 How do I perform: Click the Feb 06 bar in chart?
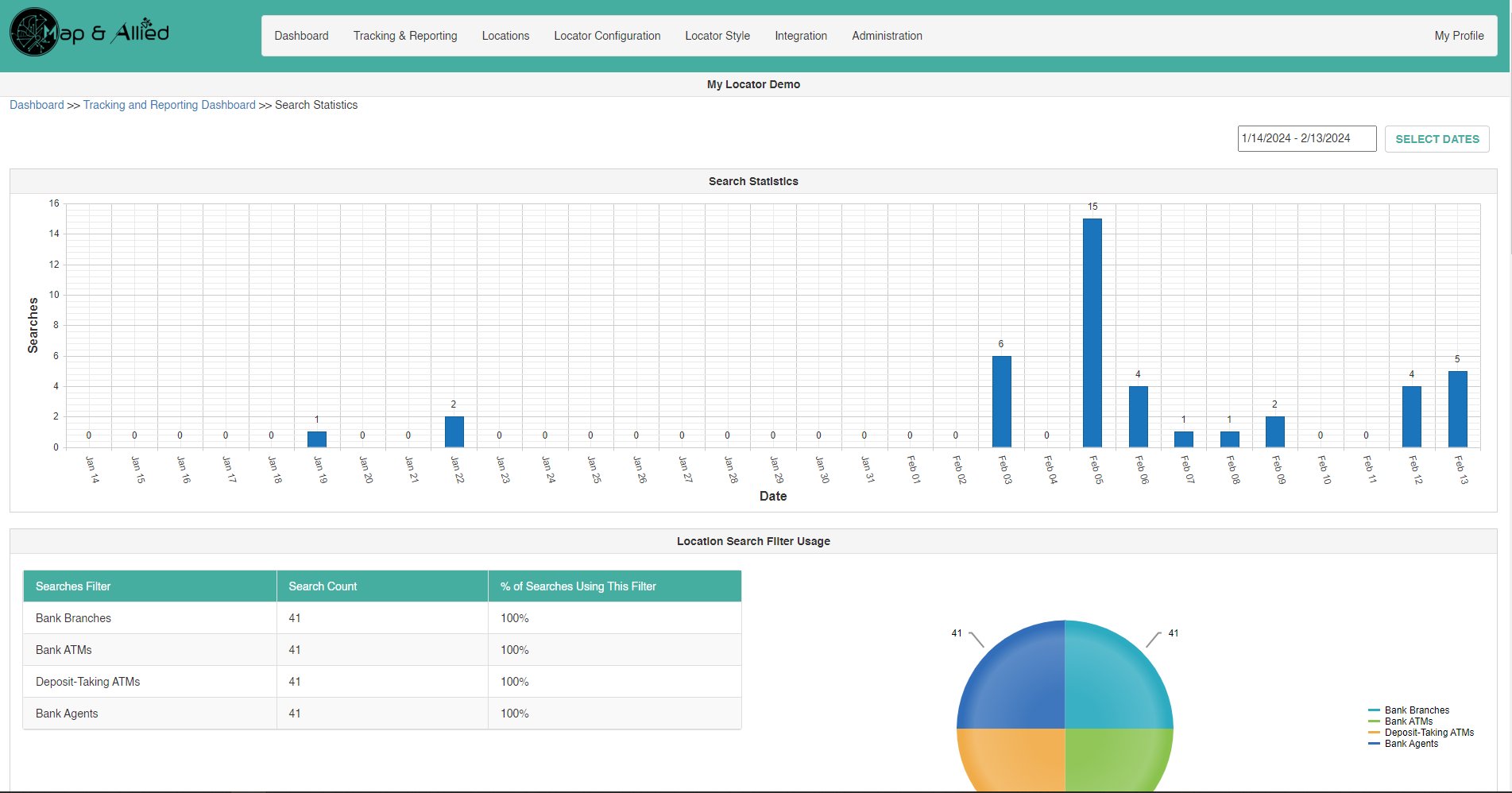1138,416
